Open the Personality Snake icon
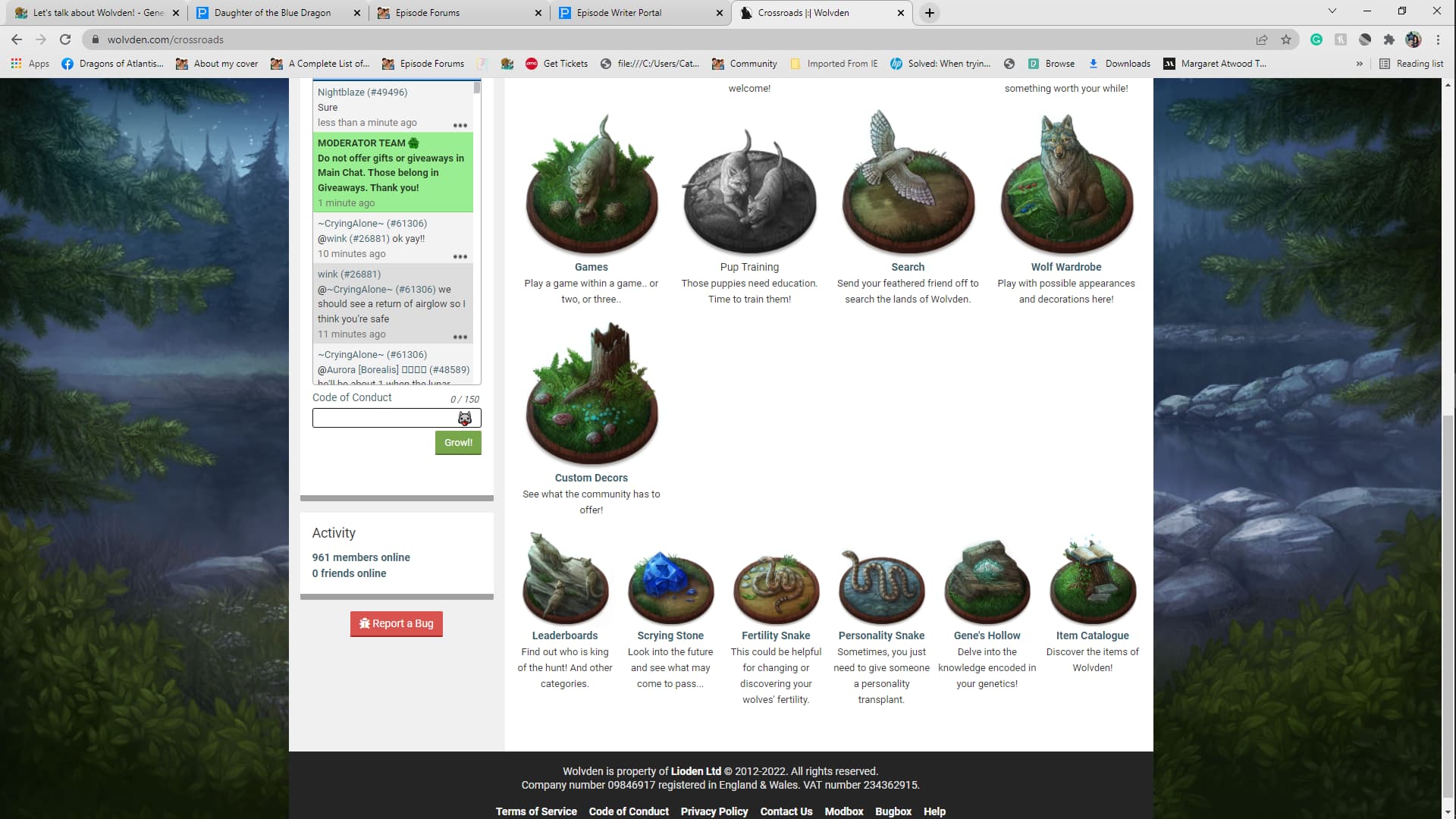1456x819 pixels. coord(881,586)
